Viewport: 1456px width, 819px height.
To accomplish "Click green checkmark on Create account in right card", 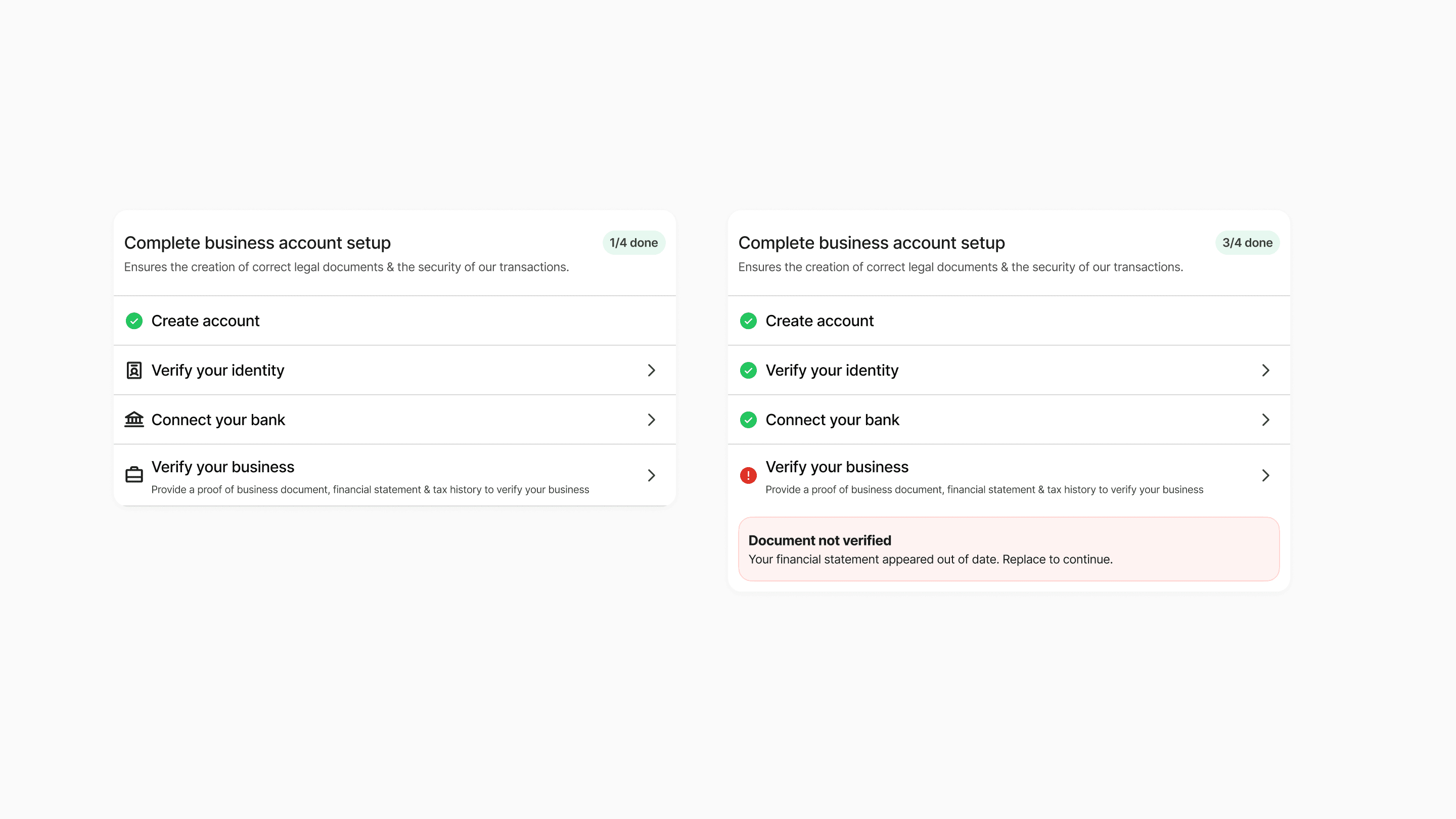I will [x=748, y=321].
